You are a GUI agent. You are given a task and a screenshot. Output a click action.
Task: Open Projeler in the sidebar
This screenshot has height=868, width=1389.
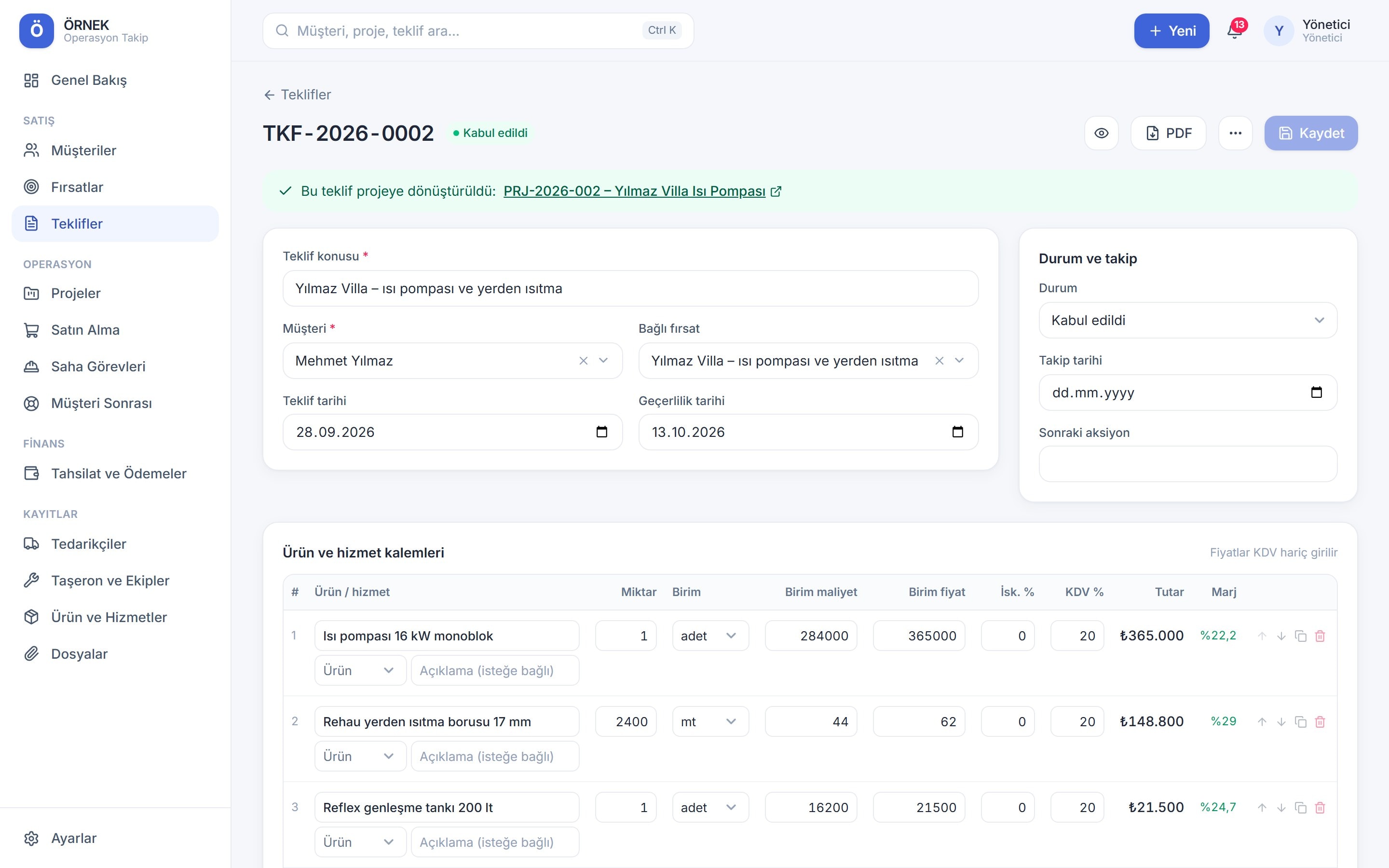115,293
